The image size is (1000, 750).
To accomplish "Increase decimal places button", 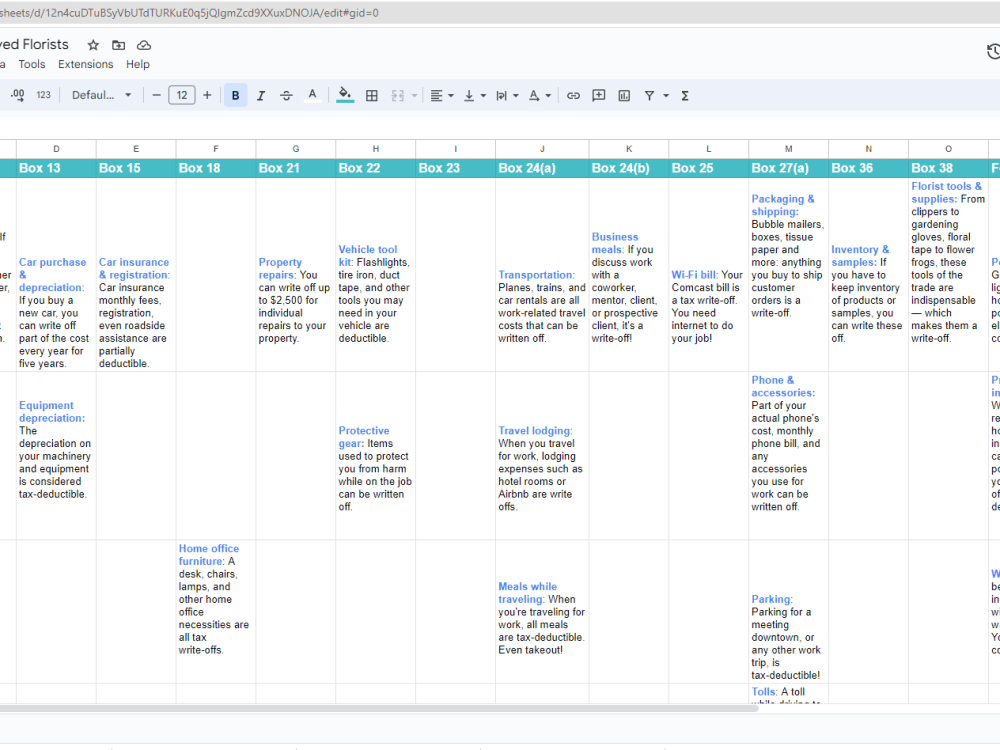I will point(17,95).
